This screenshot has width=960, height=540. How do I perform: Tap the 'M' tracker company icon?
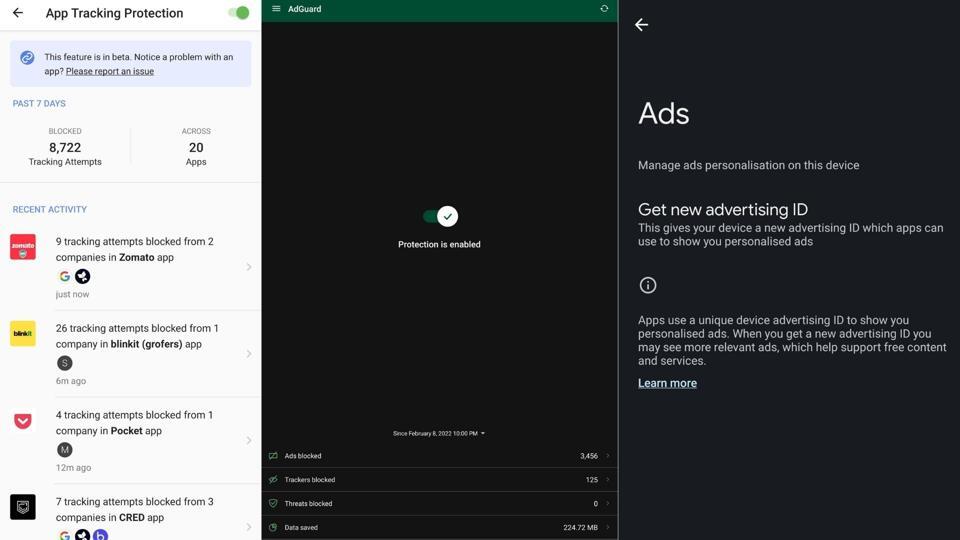64,450
